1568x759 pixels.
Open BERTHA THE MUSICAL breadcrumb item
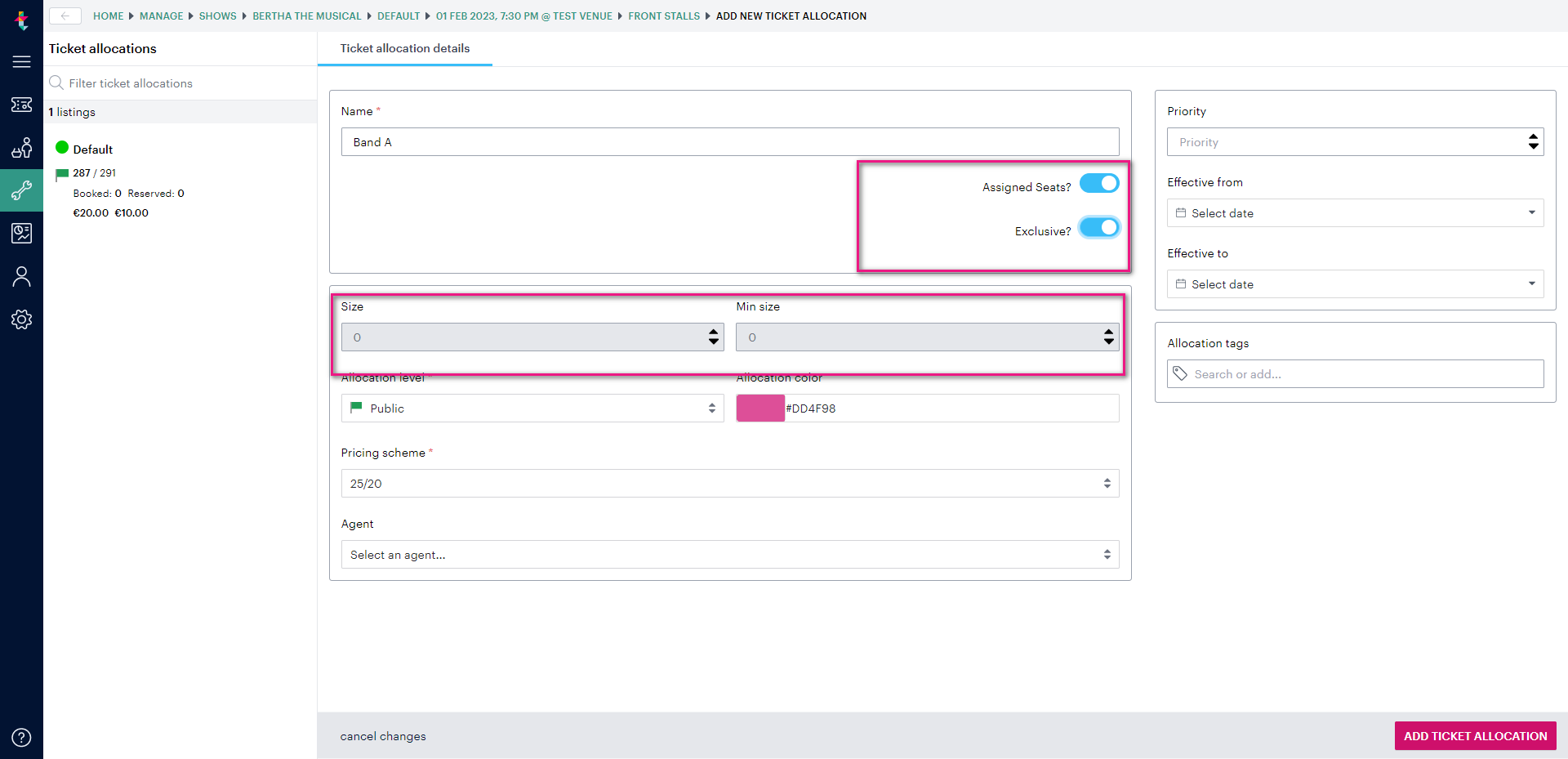click(306, 16)
